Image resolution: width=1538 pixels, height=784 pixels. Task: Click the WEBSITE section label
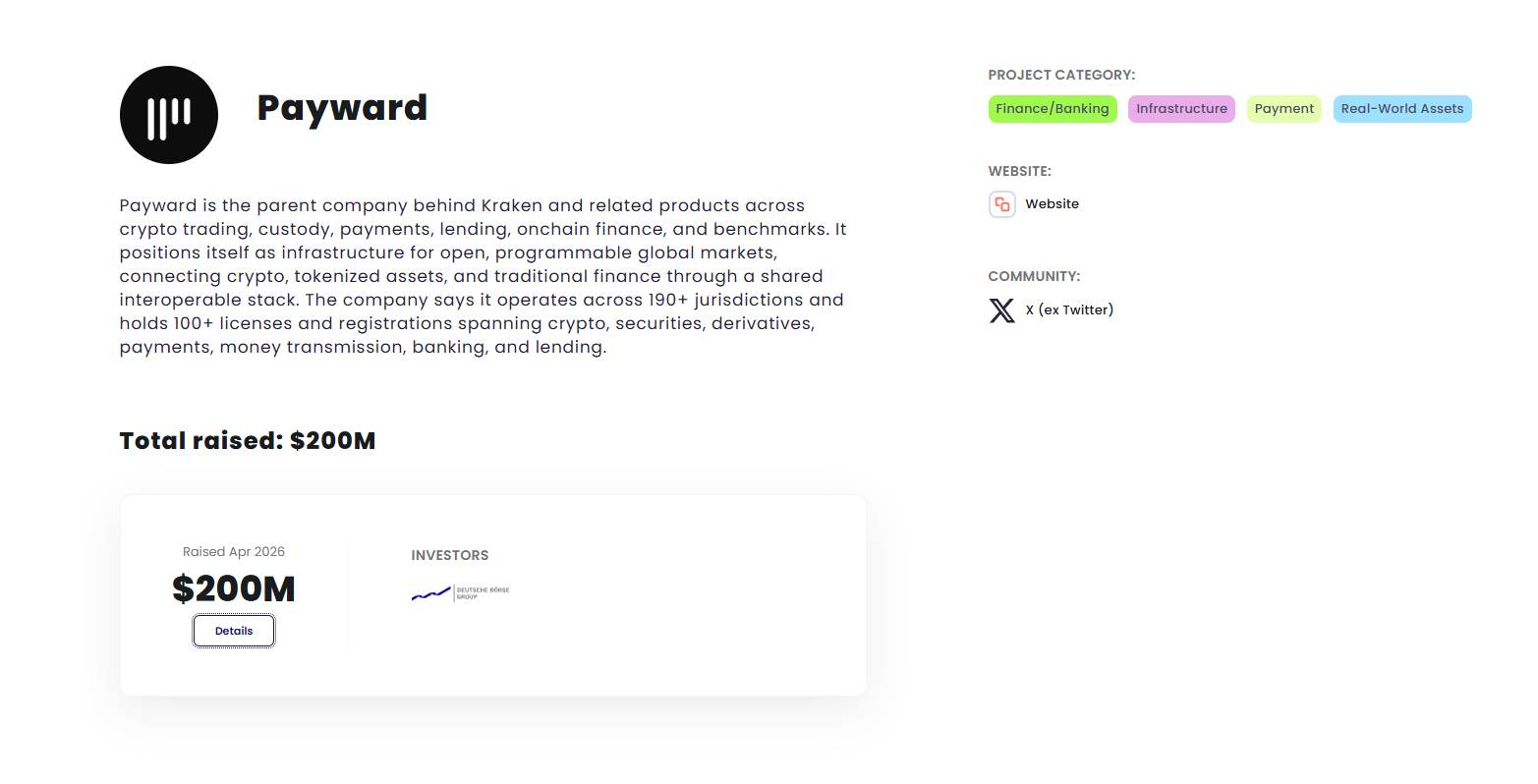click(1019, 171)
